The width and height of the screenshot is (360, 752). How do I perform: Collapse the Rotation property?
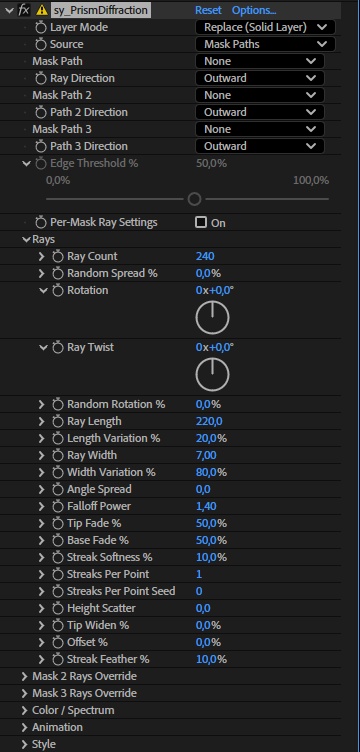pos(43,290)
